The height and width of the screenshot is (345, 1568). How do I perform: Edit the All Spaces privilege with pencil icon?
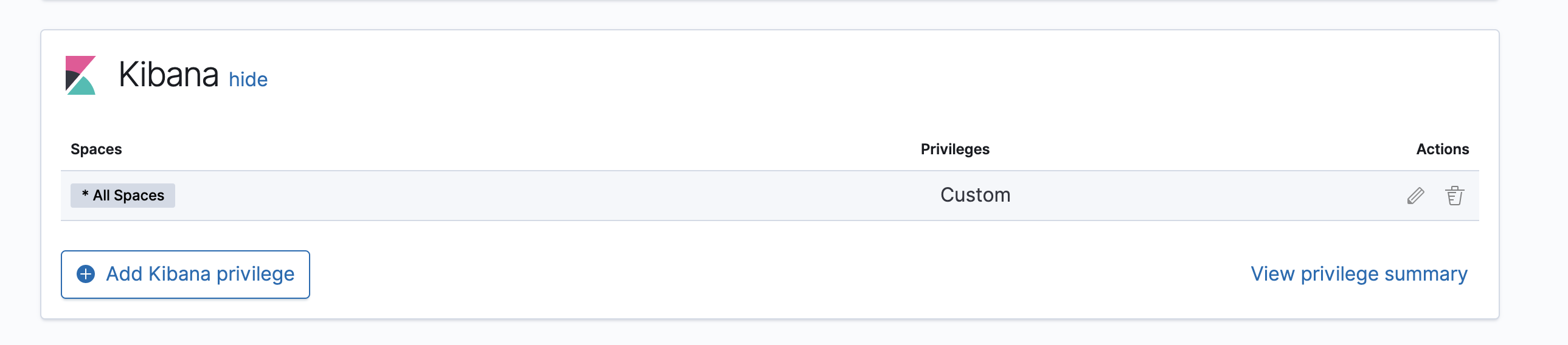tap(1415, 196)
